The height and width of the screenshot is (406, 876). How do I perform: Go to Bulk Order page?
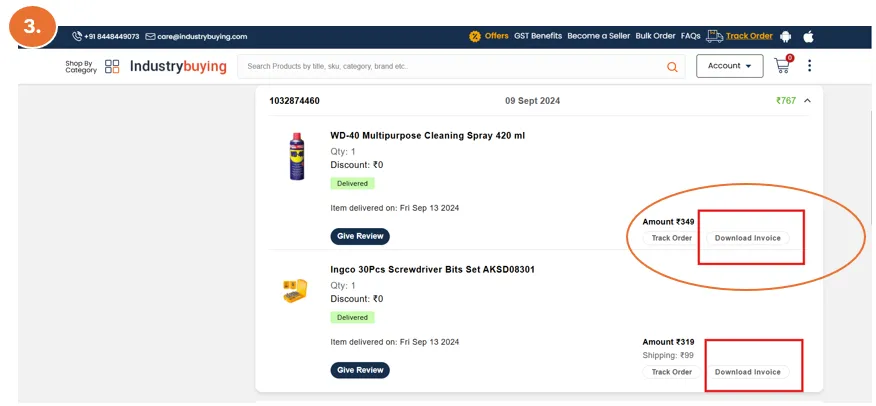656,36
